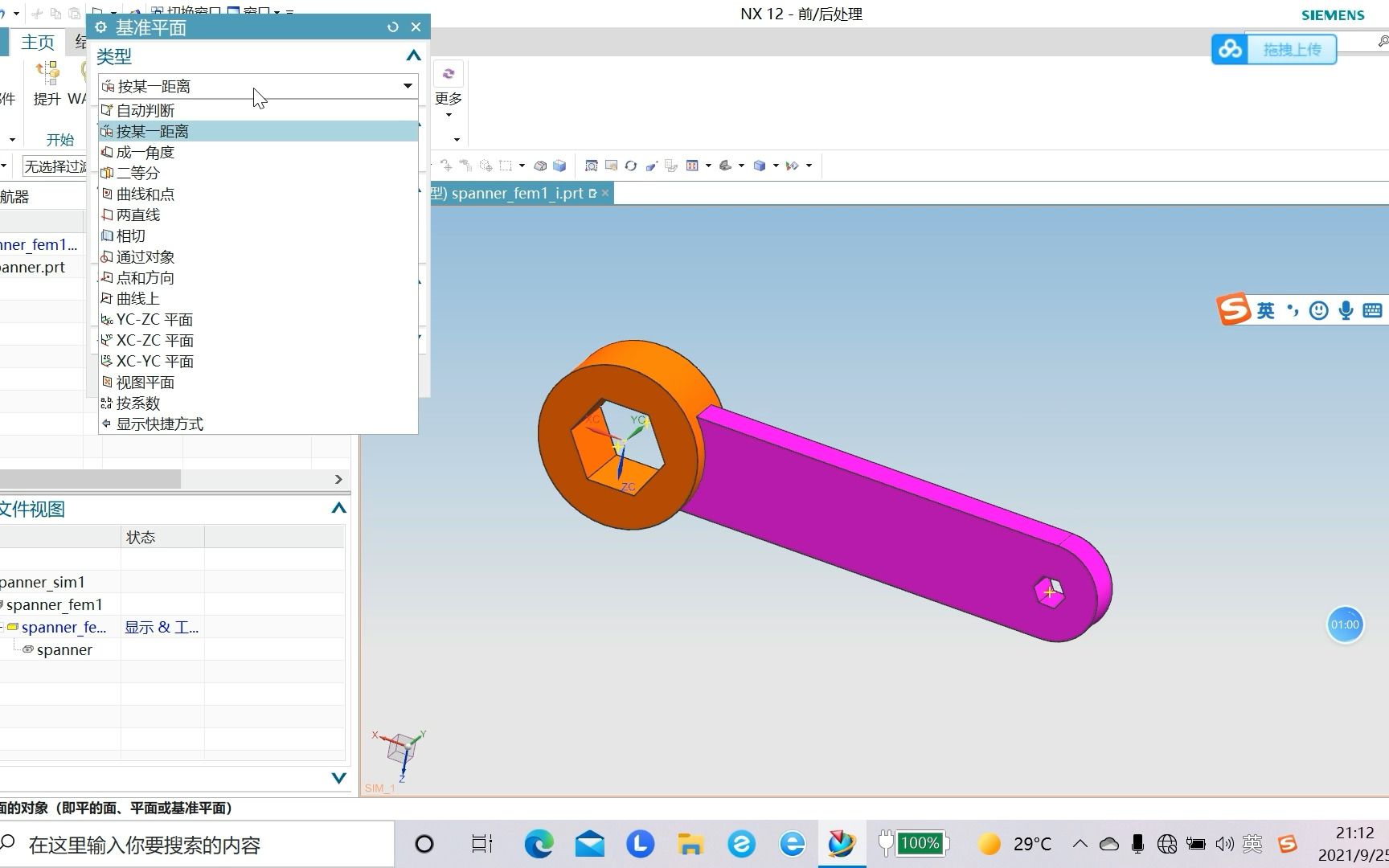Open the 基准平面 dialog settings gear
The image size is (1389, 868).
100,27
